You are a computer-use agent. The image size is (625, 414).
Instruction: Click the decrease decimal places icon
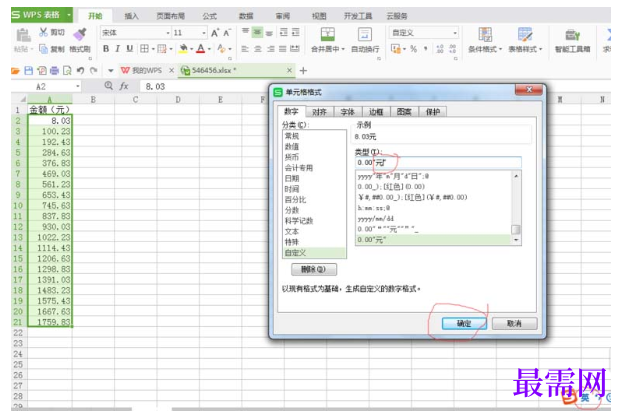tap(452, 49)
